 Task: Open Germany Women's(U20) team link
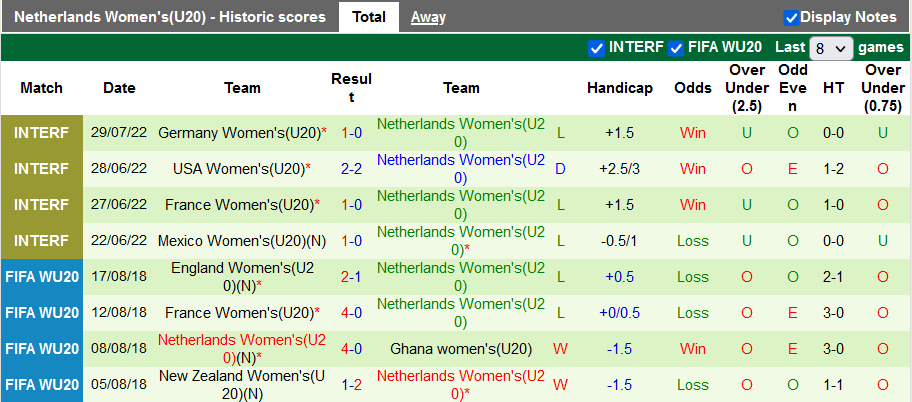tap(238, 133)
